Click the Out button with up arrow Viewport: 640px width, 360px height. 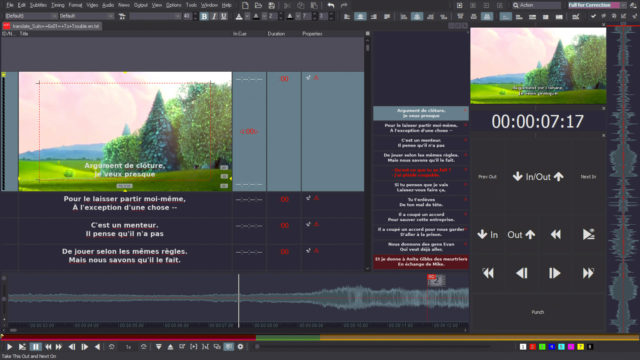point(521,235)
